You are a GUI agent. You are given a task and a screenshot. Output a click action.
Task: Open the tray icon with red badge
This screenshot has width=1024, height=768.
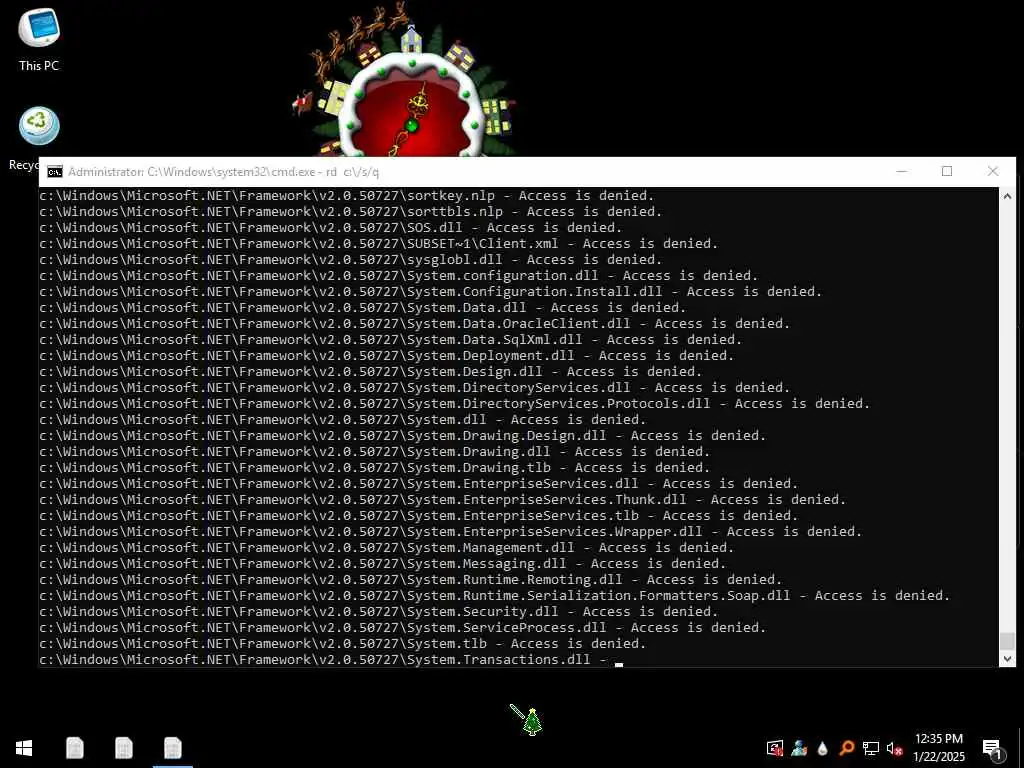tap(775, 748)
